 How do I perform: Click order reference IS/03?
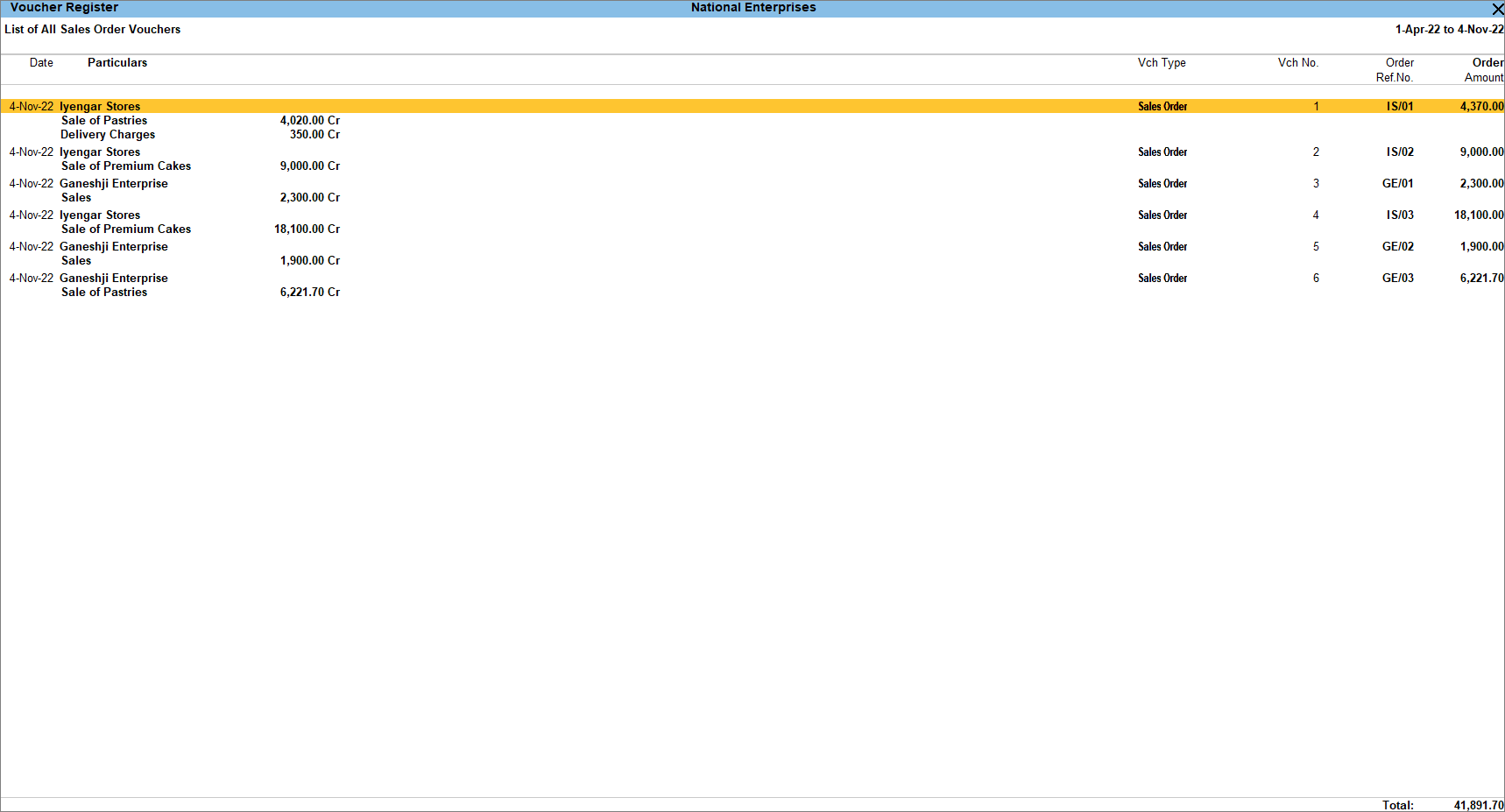pos(1400,215)
